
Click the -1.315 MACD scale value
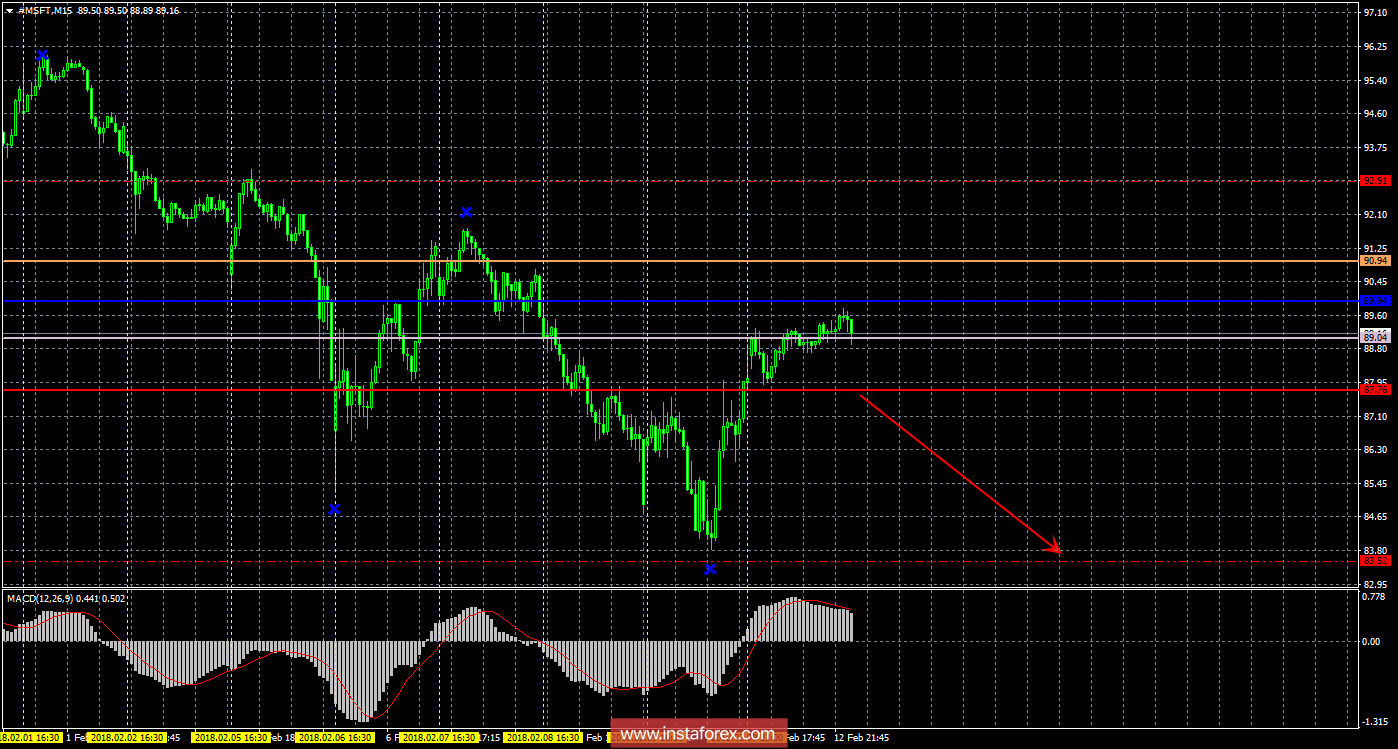pos(1375,720)
